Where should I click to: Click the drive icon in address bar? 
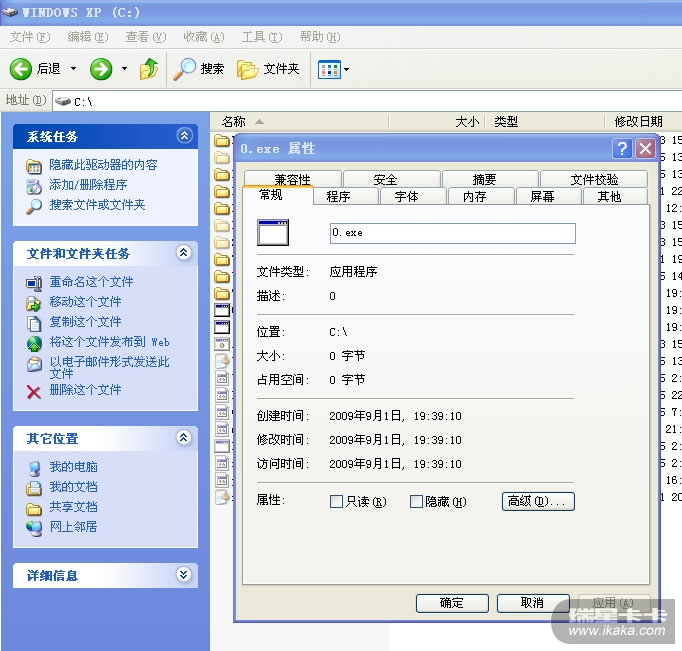pos(63,101)
